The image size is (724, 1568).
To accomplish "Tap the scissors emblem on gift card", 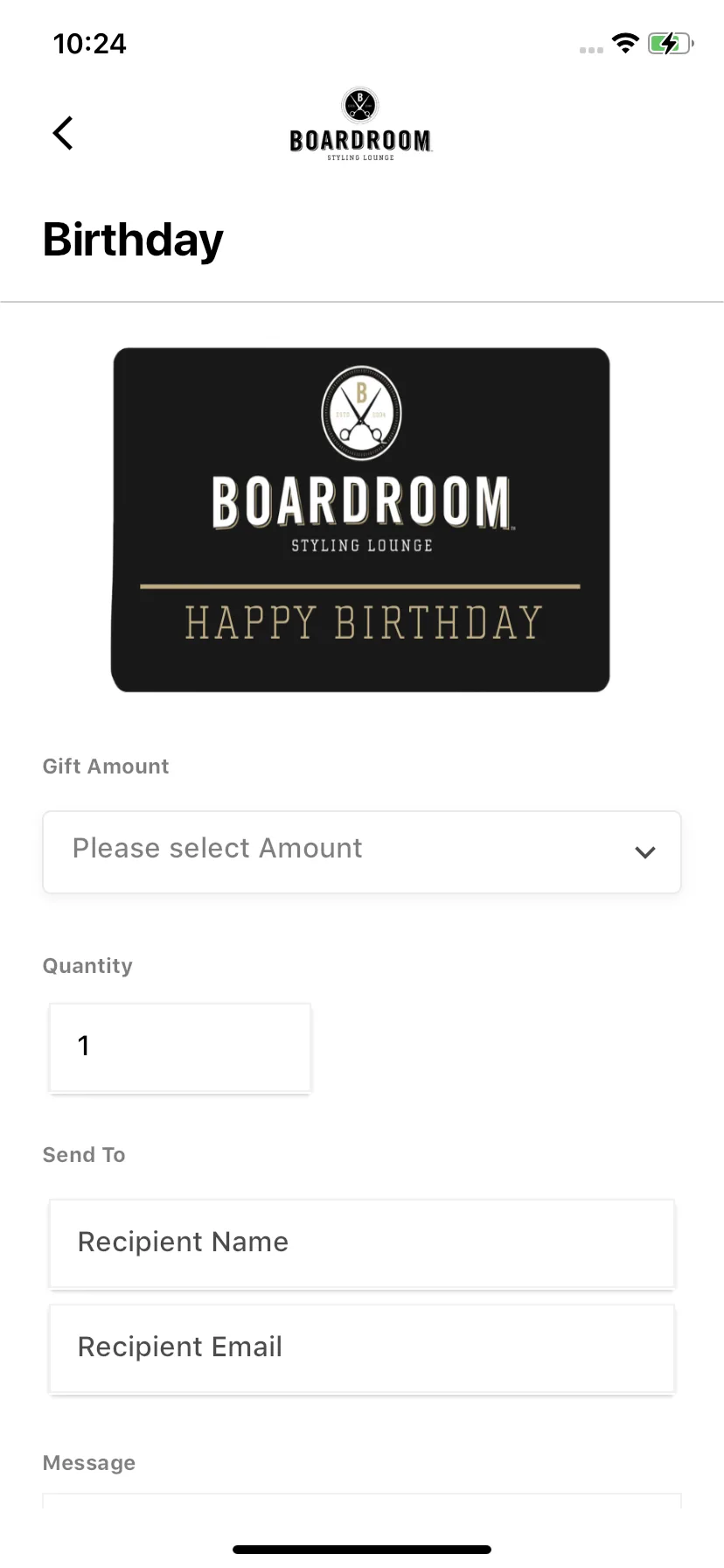I will pos(362,412).
